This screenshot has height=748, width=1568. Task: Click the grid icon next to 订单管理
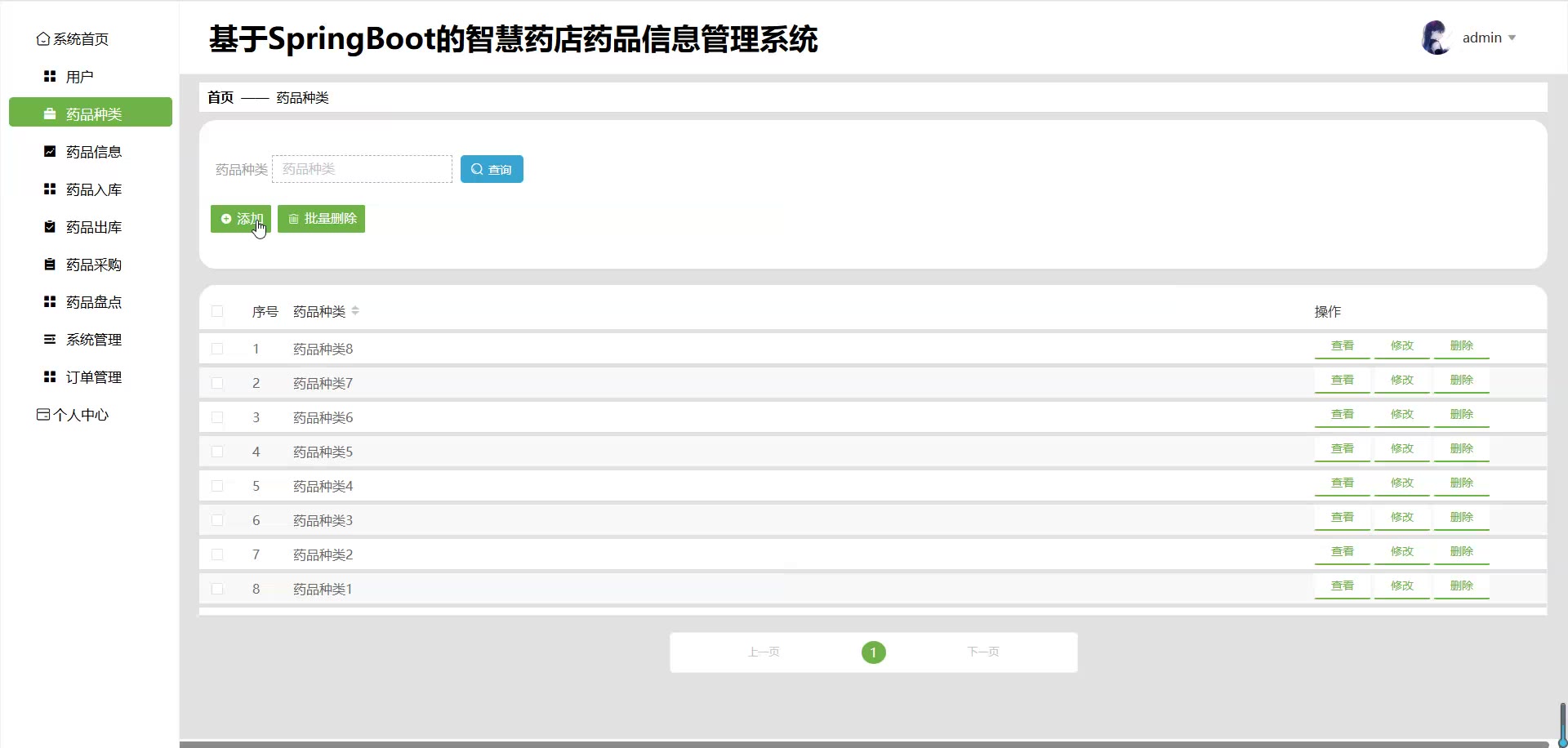point(50,377)
